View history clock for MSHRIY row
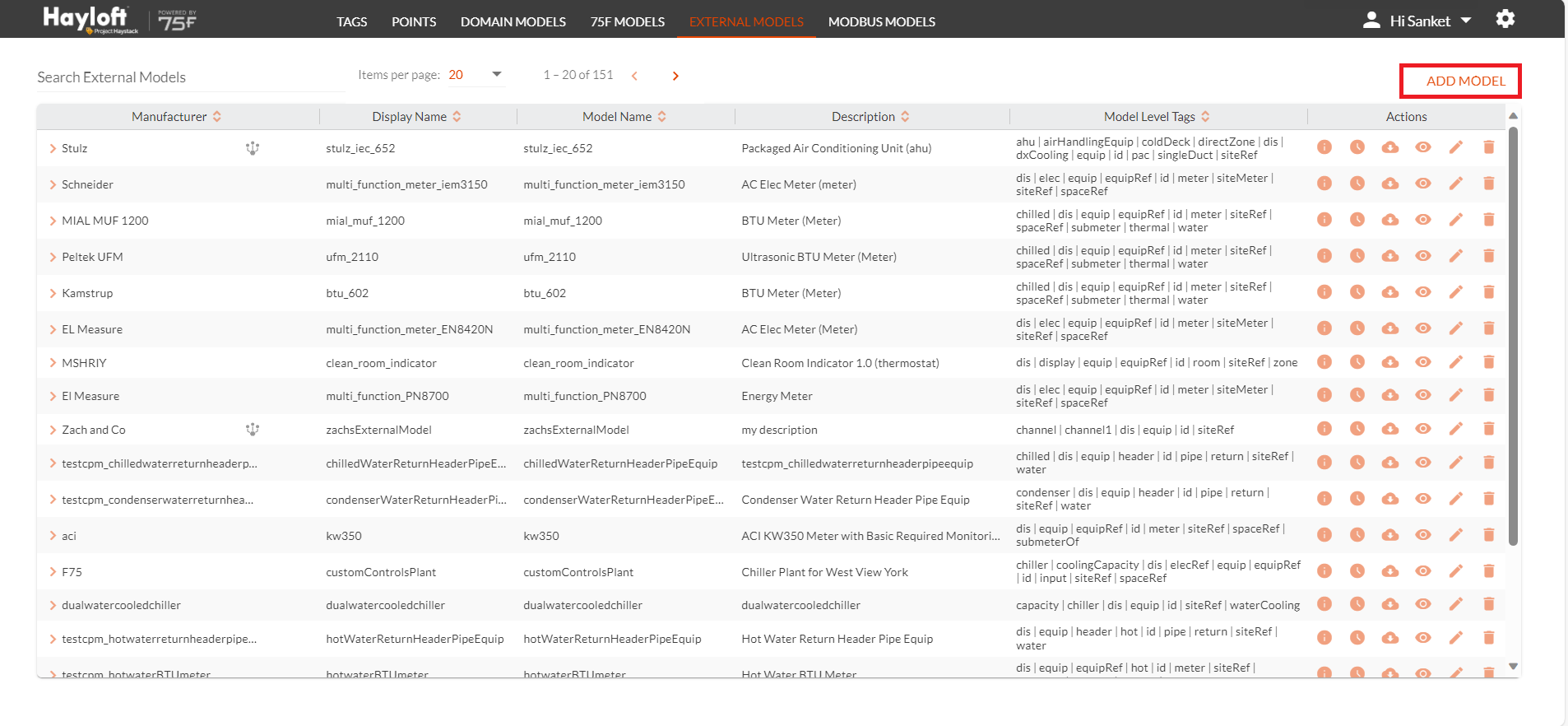 (1357, 362)
